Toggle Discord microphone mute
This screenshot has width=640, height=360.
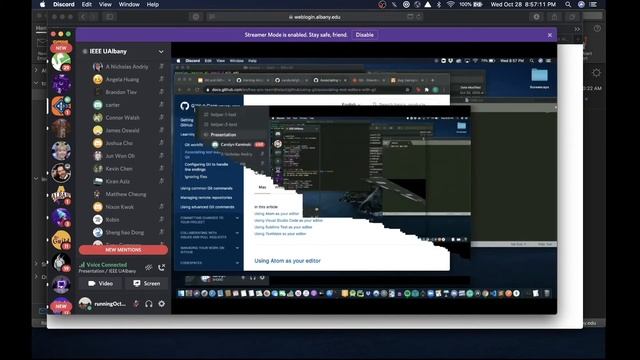(136, 304)
